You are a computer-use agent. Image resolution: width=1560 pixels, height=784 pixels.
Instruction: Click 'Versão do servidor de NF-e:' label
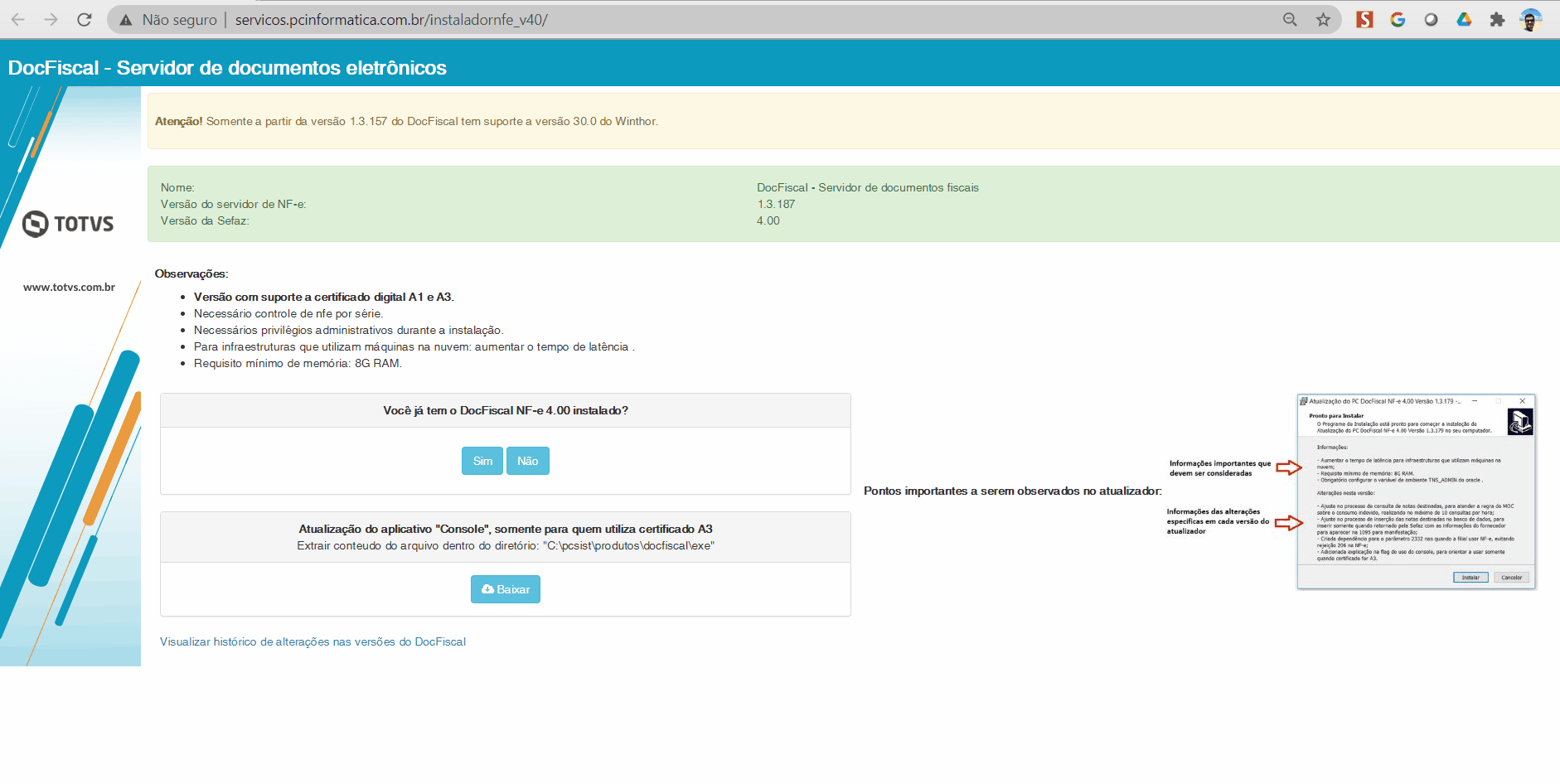[x=234, y=204]
